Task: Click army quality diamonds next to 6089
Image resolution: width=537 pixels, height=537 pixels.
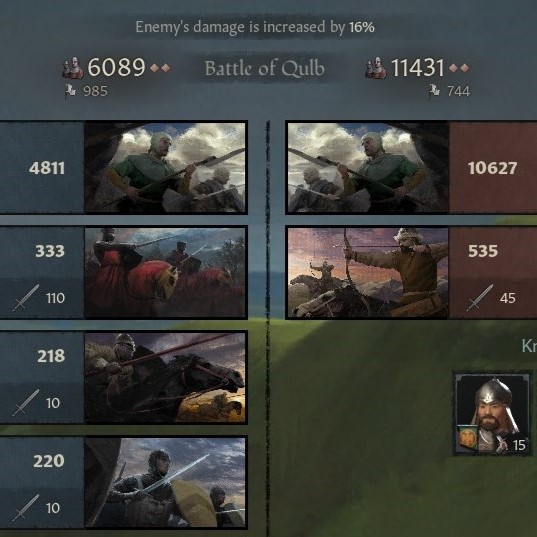Action: (x=161, y=68)
